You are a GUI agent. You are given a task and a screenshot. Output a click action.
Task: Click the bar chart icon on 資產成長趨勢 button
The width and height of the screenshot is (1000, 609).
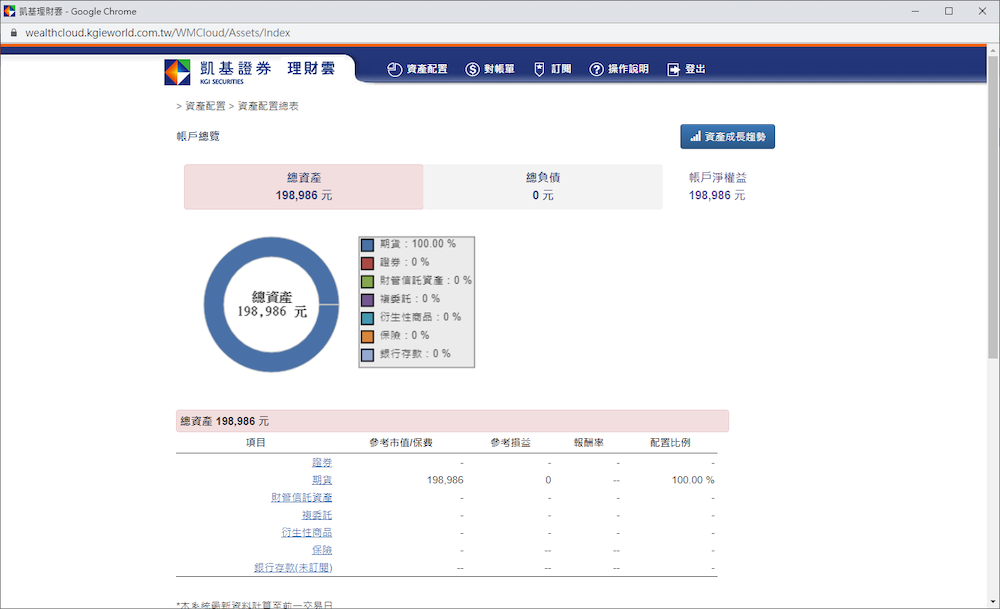click(x=695, y=136)
